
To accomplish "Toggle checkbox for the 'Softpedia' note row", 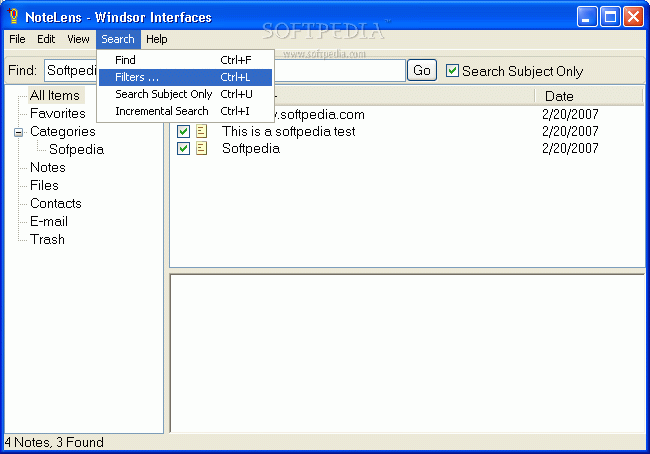I will coord(183,148).
